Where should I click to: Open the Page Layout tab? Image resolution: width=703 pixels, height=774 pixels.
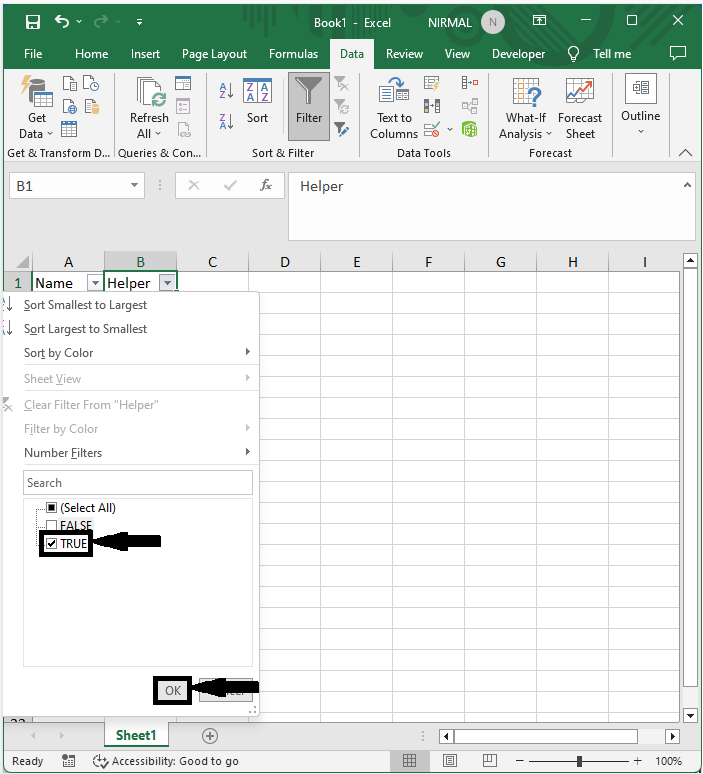pyautogui.click(x=214, y=54)
